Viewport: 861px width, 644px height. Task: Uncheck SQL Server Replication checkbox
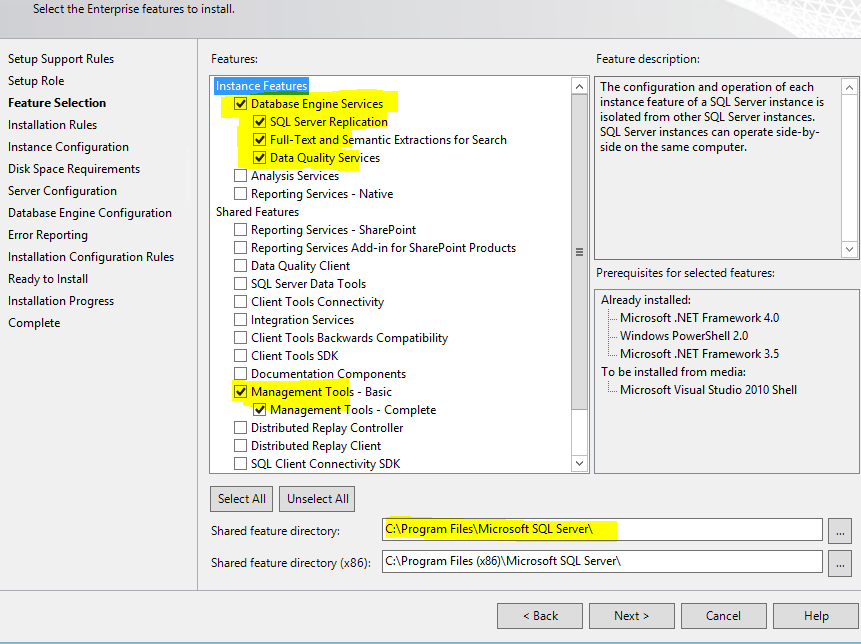pyautogui.click(x=259, y=122)
